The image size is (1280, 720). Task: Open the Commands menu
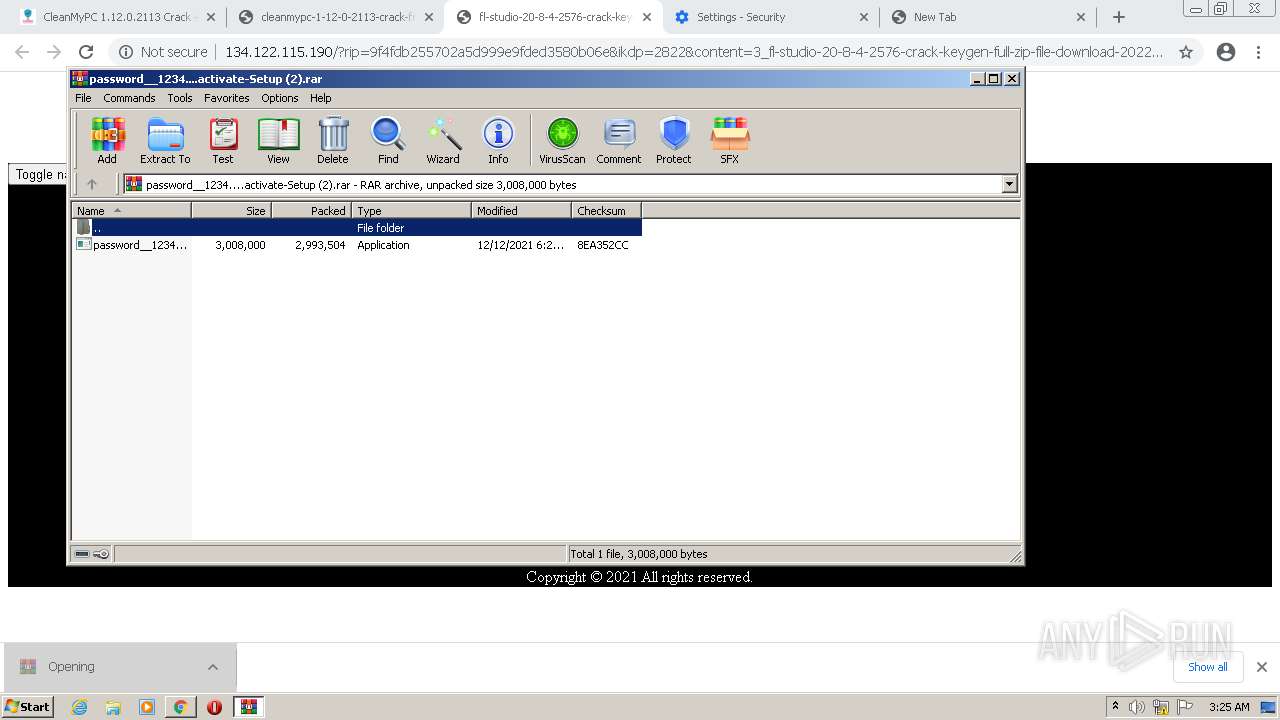click(x=129, y=98)
